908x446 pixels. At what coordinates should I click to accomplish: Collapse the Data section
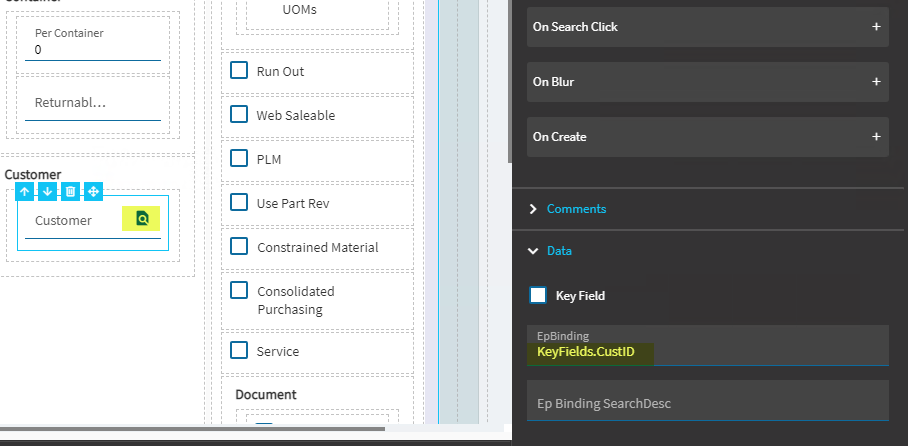(x=559, y=251)
